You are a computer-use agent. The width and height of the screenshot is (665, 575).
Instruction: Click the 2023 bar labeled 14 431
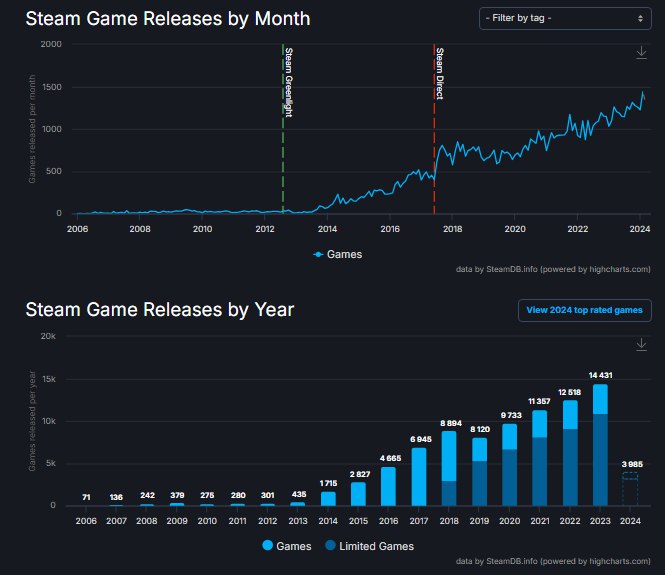tap(600, 445)
